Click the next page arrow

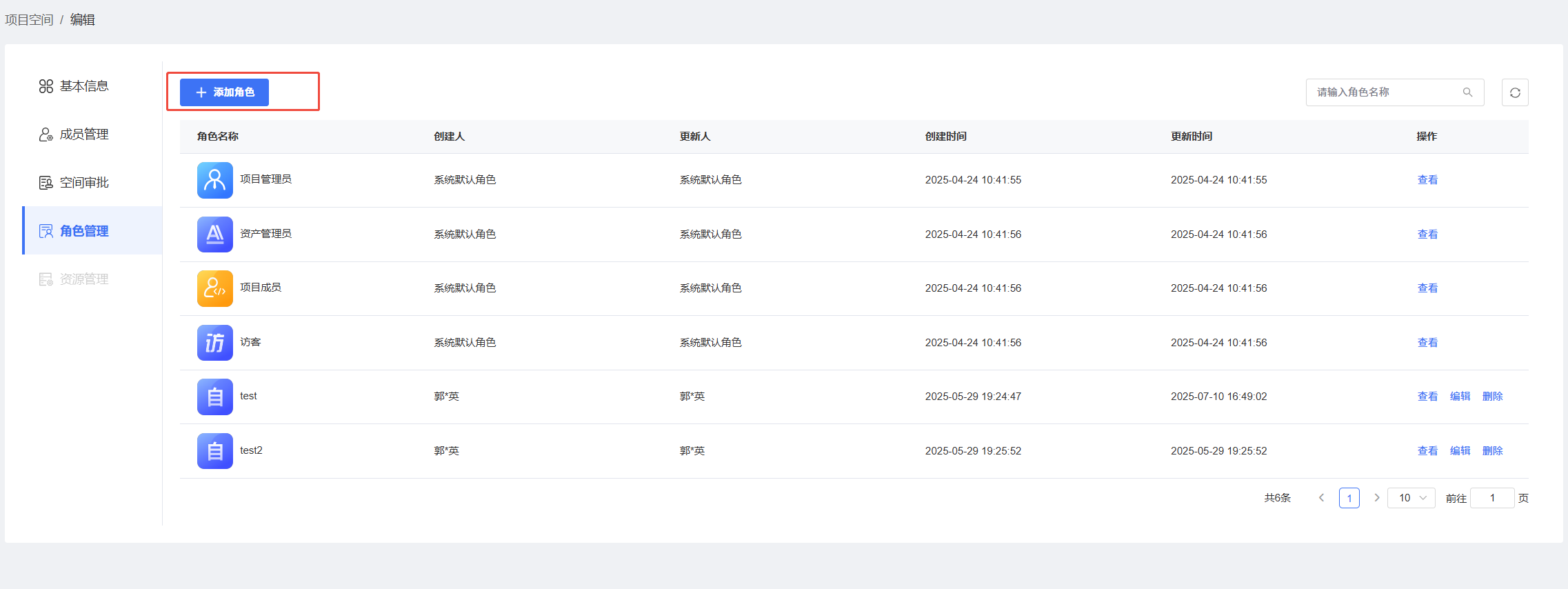(1376, 498)
